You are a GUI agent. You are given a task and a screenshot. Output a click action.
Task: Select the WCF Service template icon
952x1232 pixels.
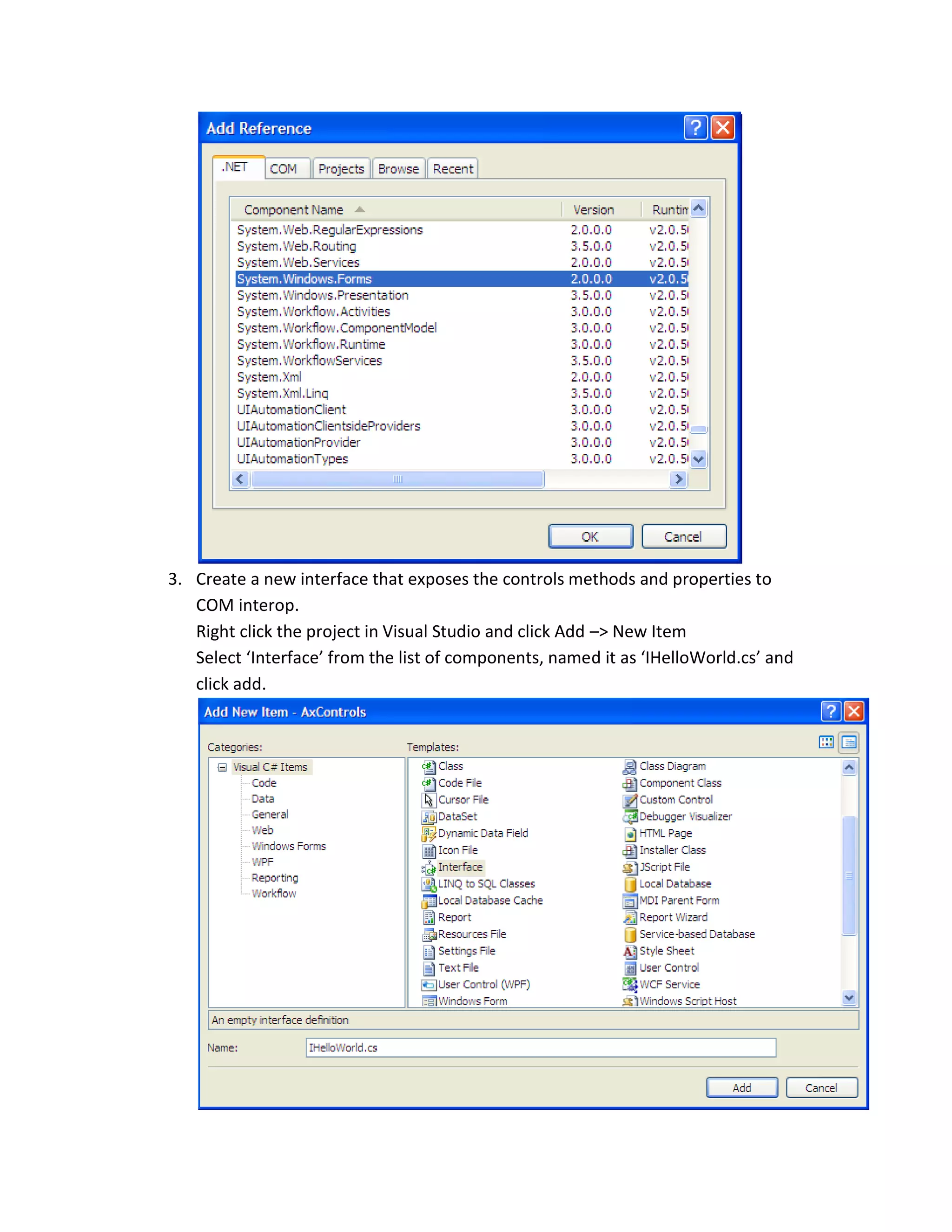(629, 985)
